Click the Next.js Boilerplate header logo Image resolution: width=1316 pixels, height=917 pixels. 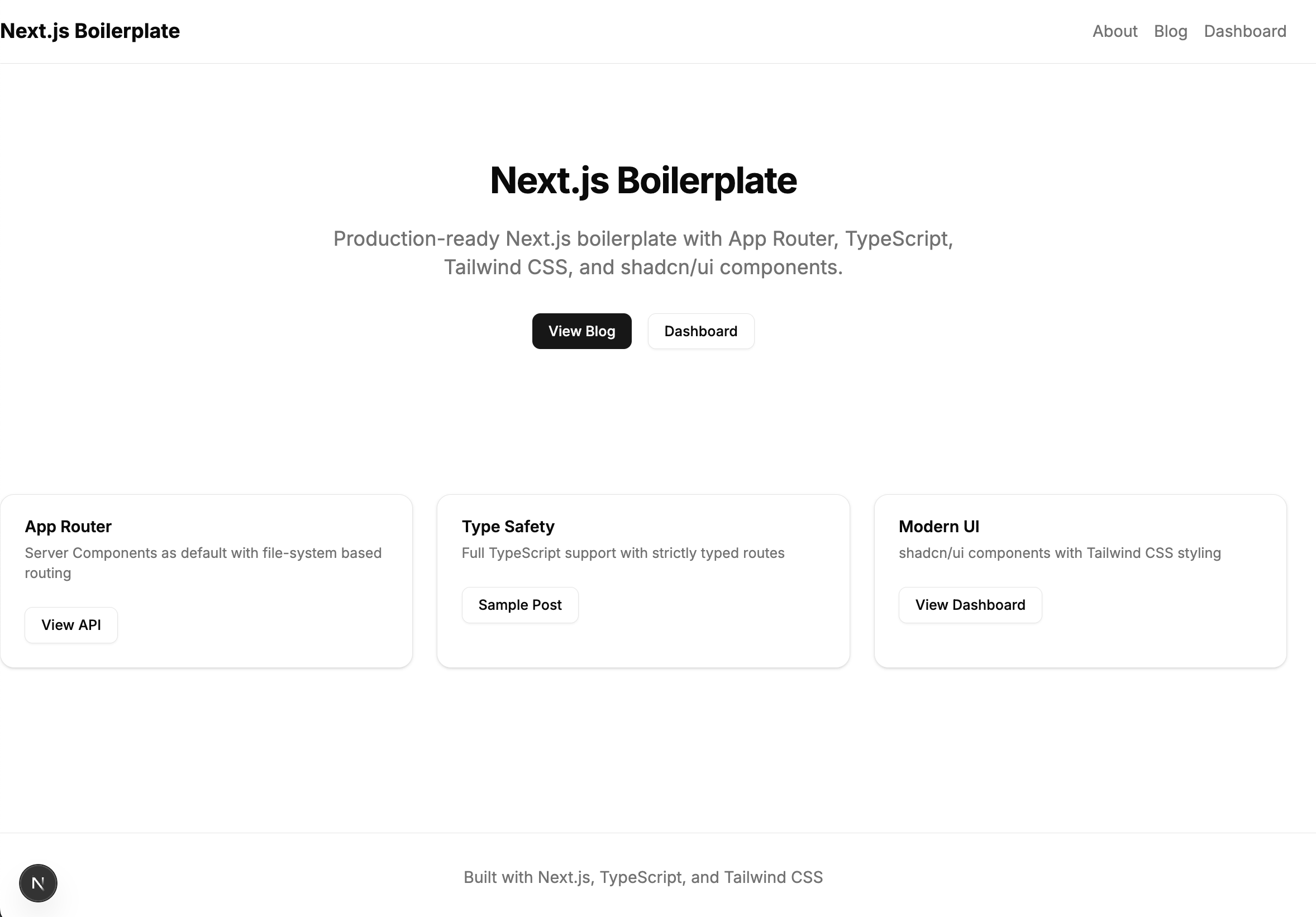pos(90,31)
